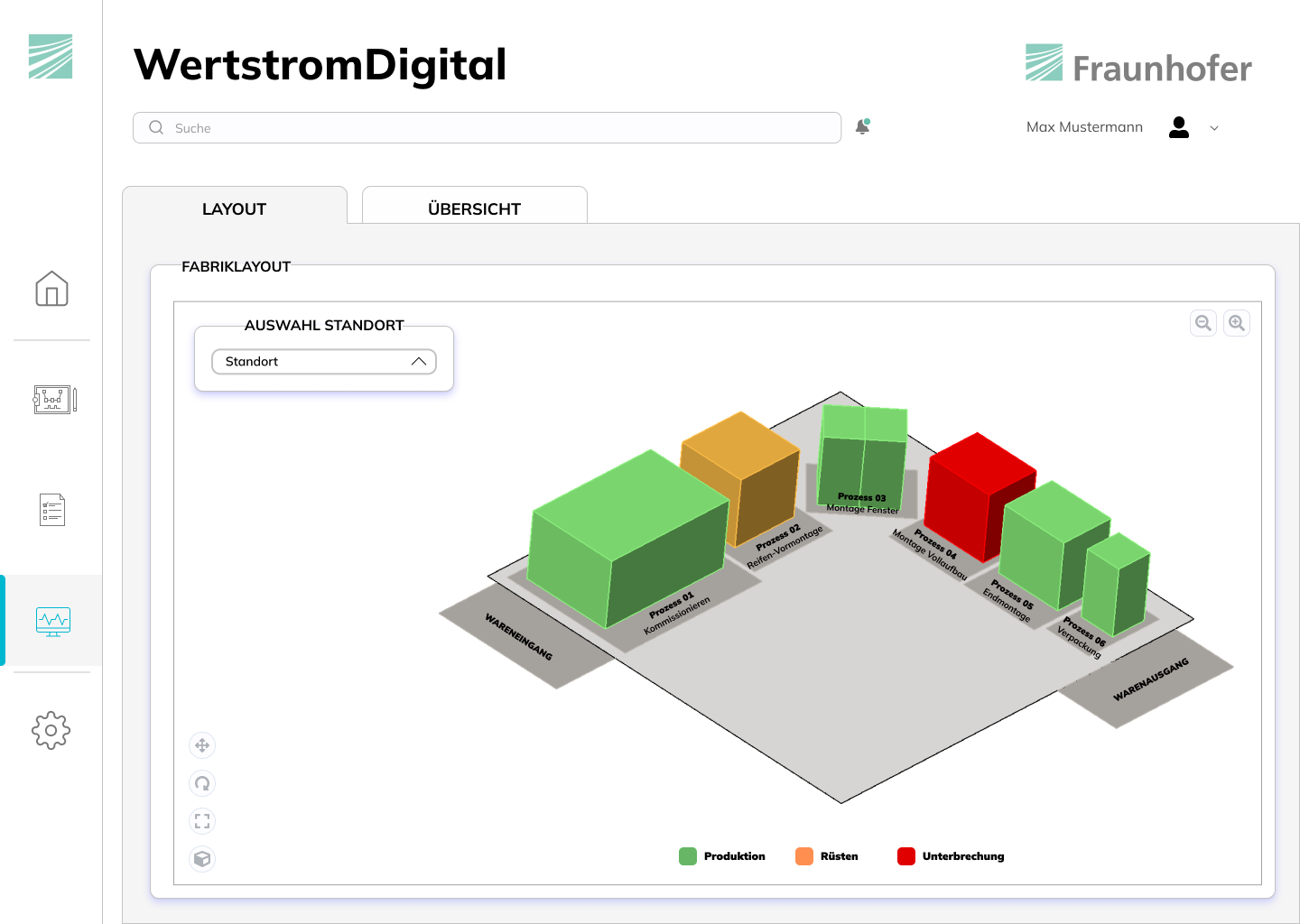Image resolution: width=1300 pixels, height=924 pixels.
Task: Focus the Suche search field
Action: 487,127
